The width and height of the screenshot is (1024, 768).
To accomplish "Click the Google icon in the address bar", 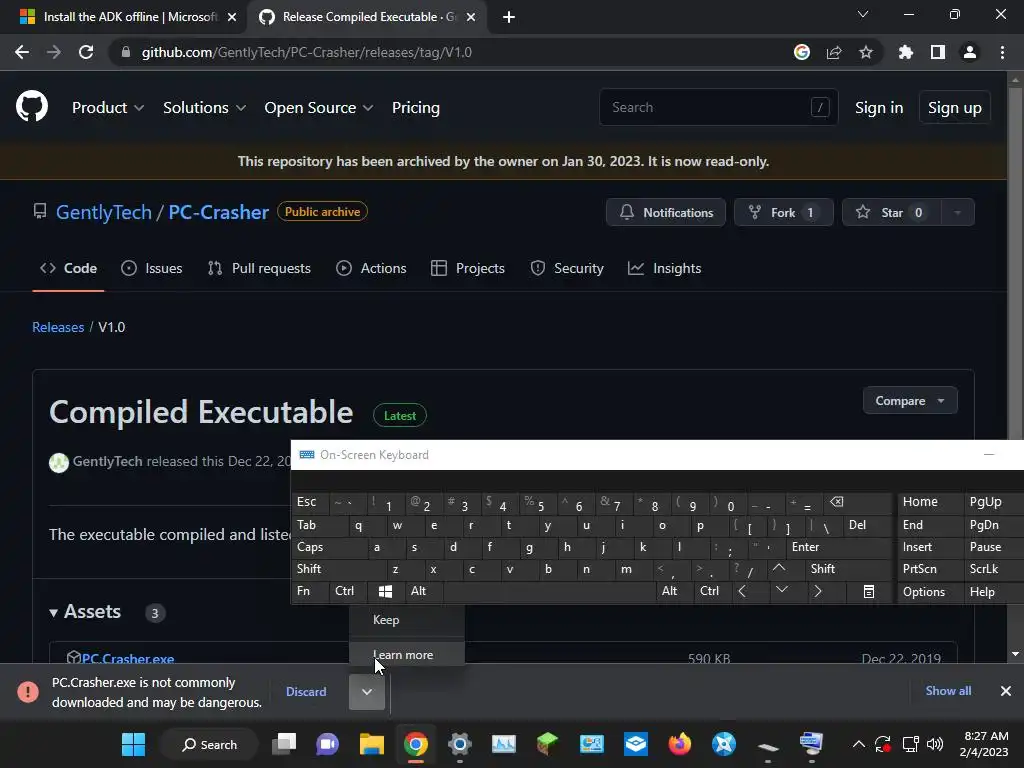I will pyautogui.click(x=802, y=52).
